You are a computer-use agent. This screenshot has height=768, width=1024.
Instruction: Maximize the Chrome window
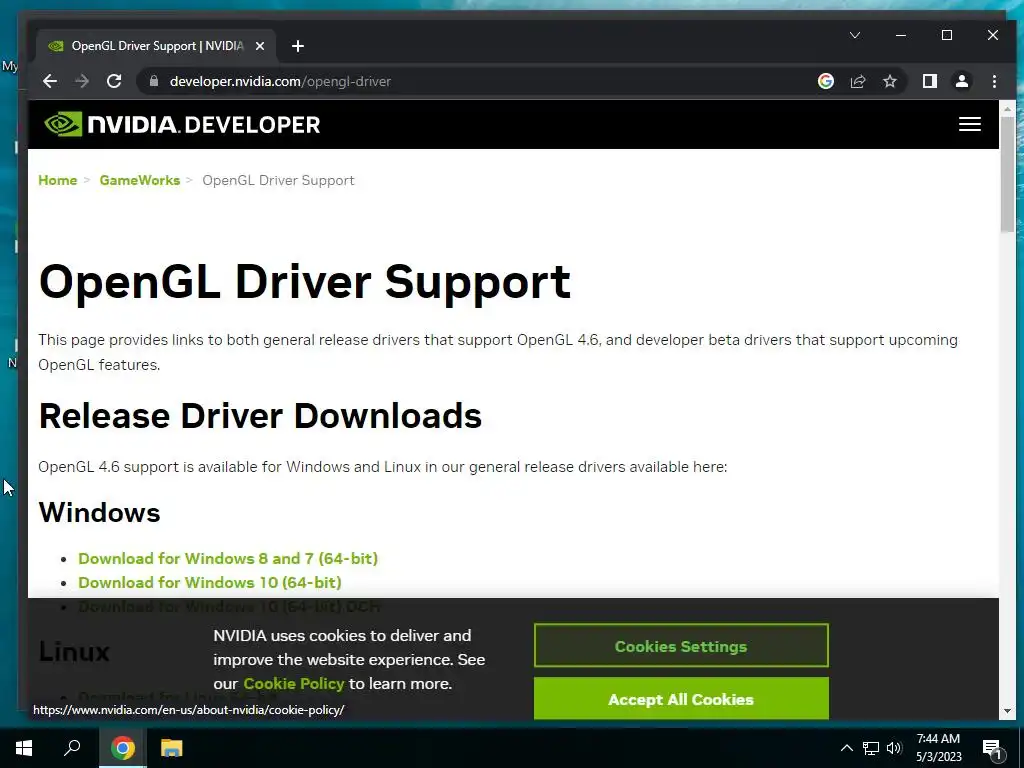(946, 35)
